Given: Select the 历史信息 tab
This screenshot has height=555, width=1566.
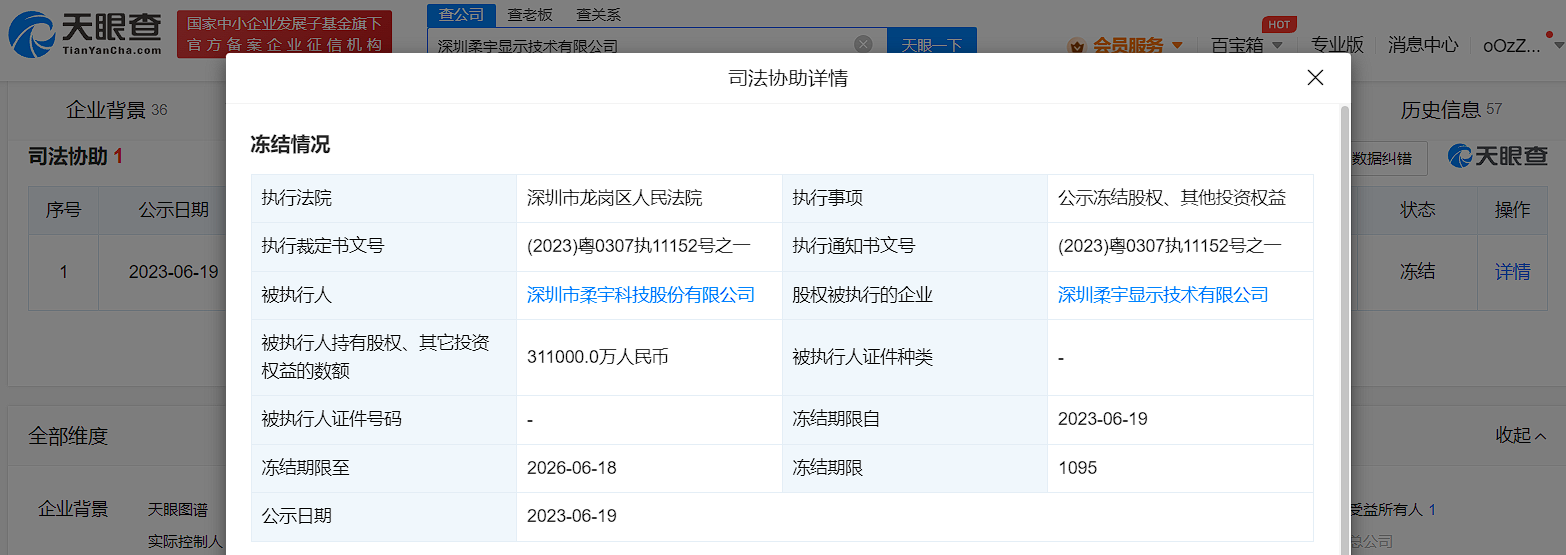Looking at the screenshot, I should pos(1451,110).
